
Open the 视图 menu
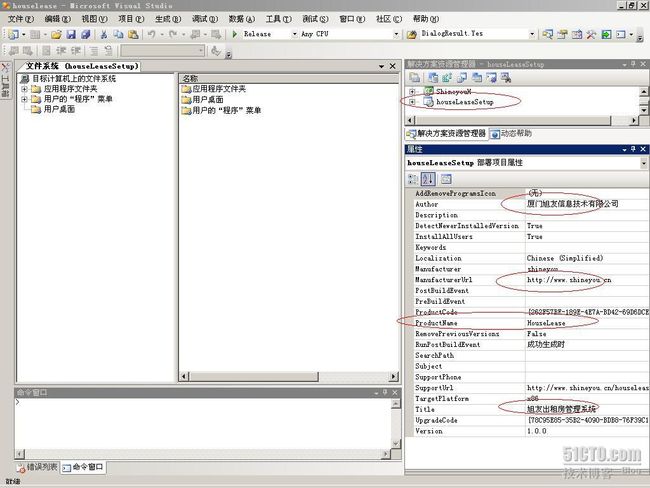click(95, 19)
